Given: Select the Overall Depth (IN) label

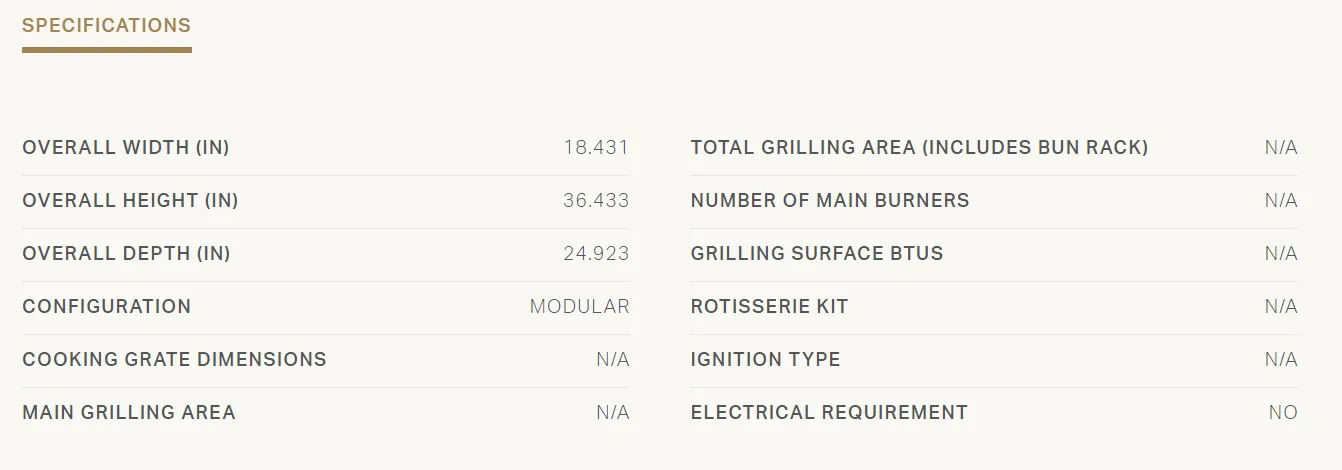Looking at the screenshot, I should pos(126,254).
